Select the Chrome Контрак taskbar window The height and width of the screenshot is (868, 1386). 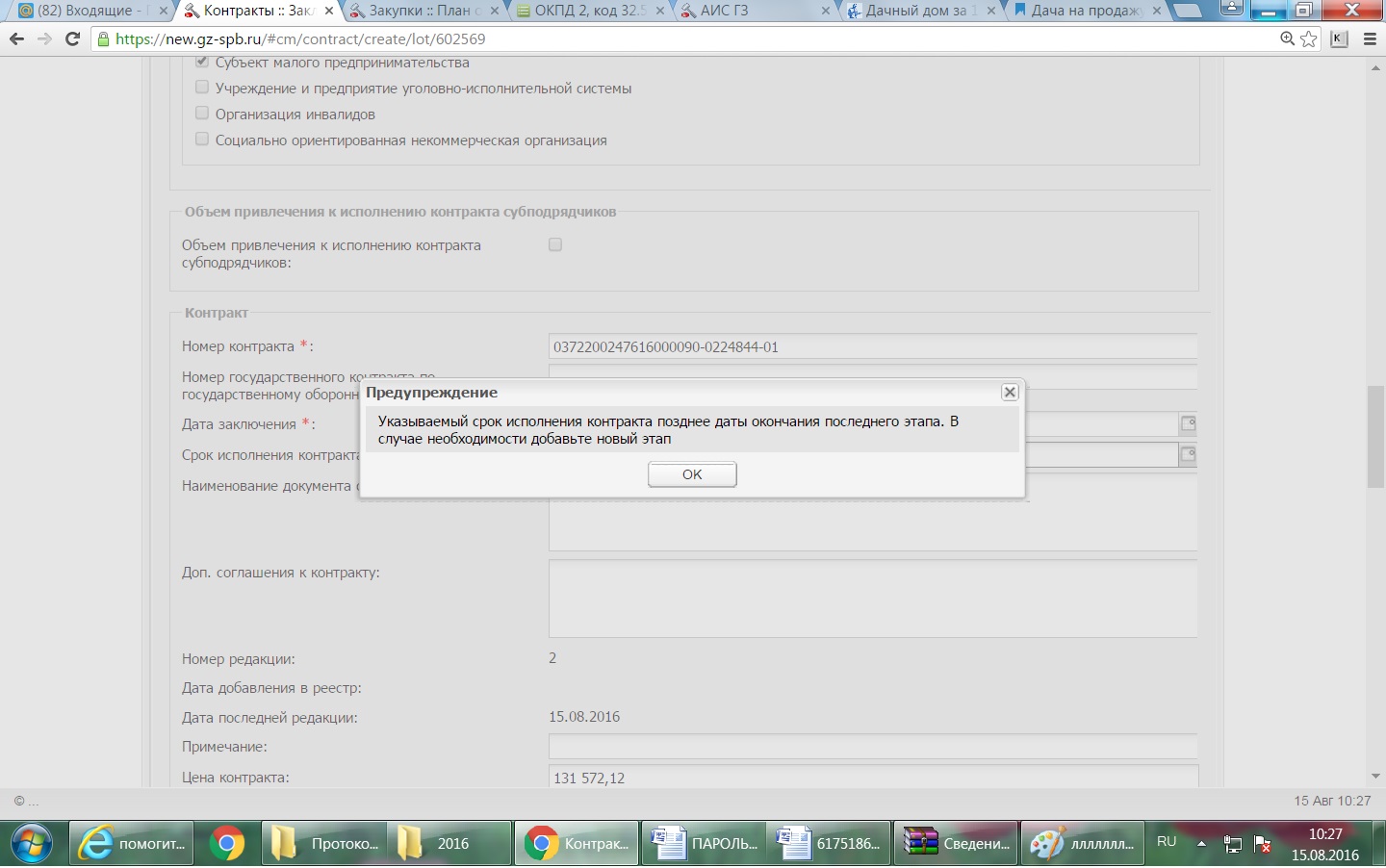577,844
